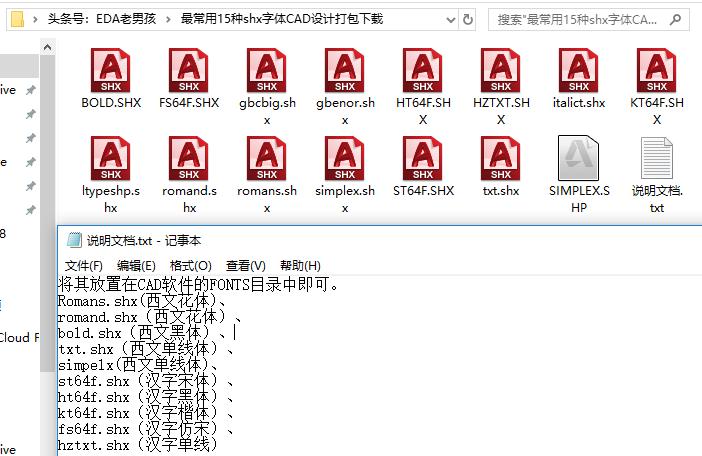Click the folder icon in address bar
Viewport: 702px width, 456px height.
pyautogui.click(x=17, y=19)
